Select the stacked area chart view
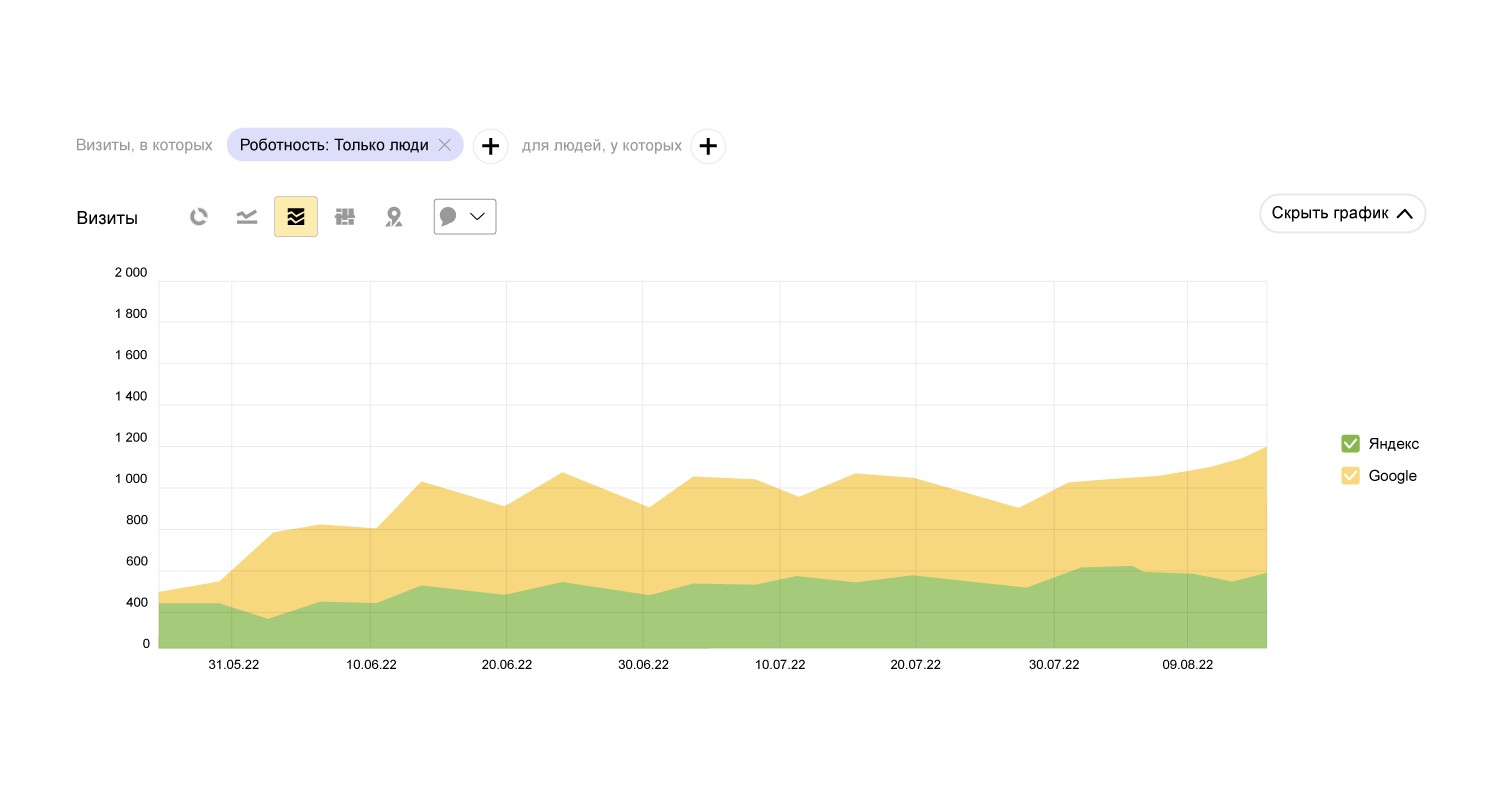The image size is (1500, 800). pos(296,217)
